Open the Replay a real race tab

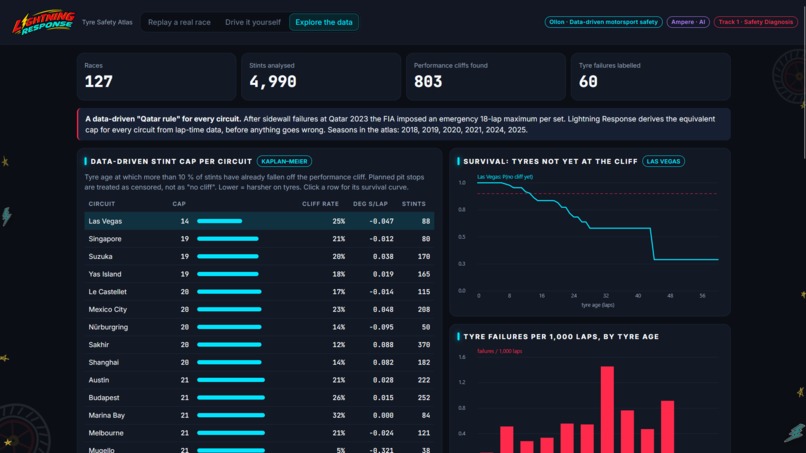pos(179,22)
